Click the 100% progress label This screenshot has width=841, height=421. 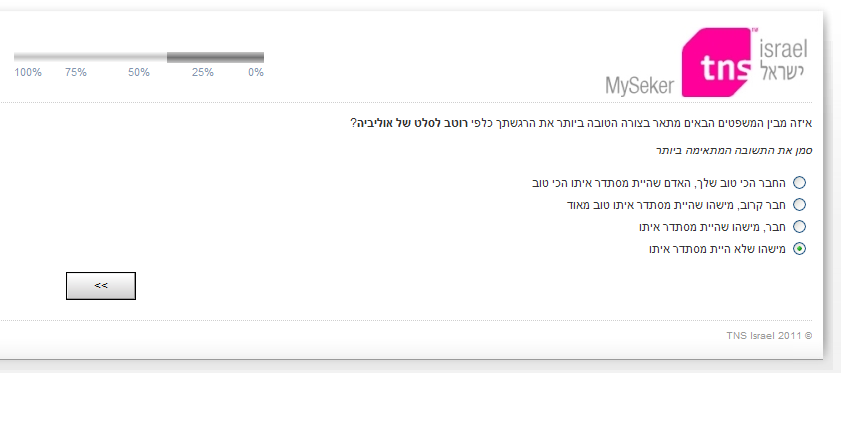tap(28, 72)
